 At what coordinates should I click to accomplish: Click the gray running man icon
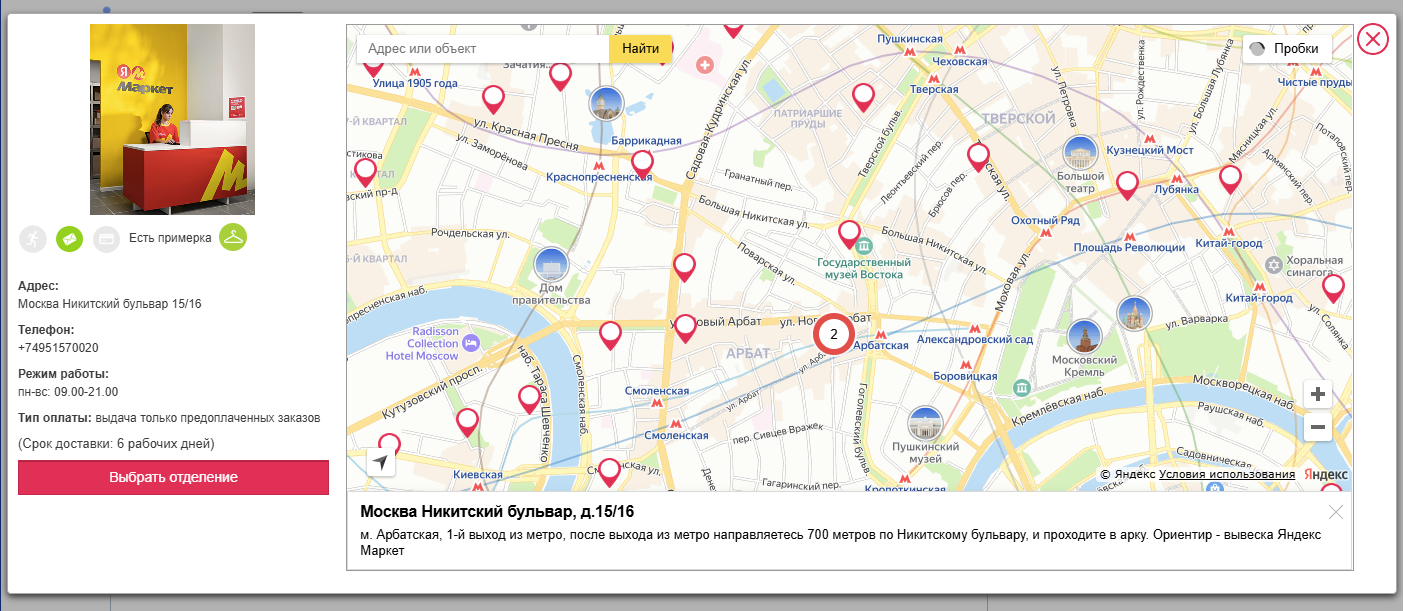[x=33, y=238]
